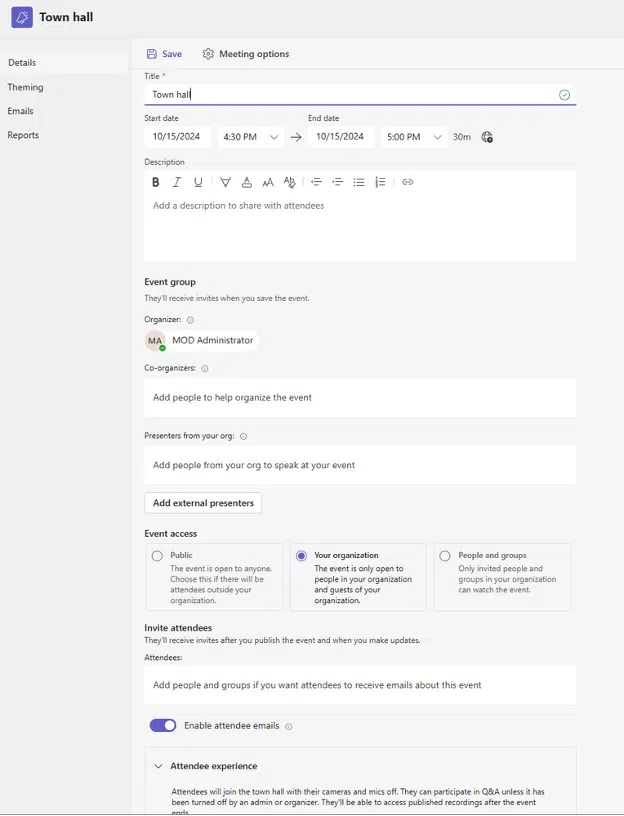Click the Co-organizers input field
The width and height of the screenshot is (624, 816).
click(x=360, y=398)
